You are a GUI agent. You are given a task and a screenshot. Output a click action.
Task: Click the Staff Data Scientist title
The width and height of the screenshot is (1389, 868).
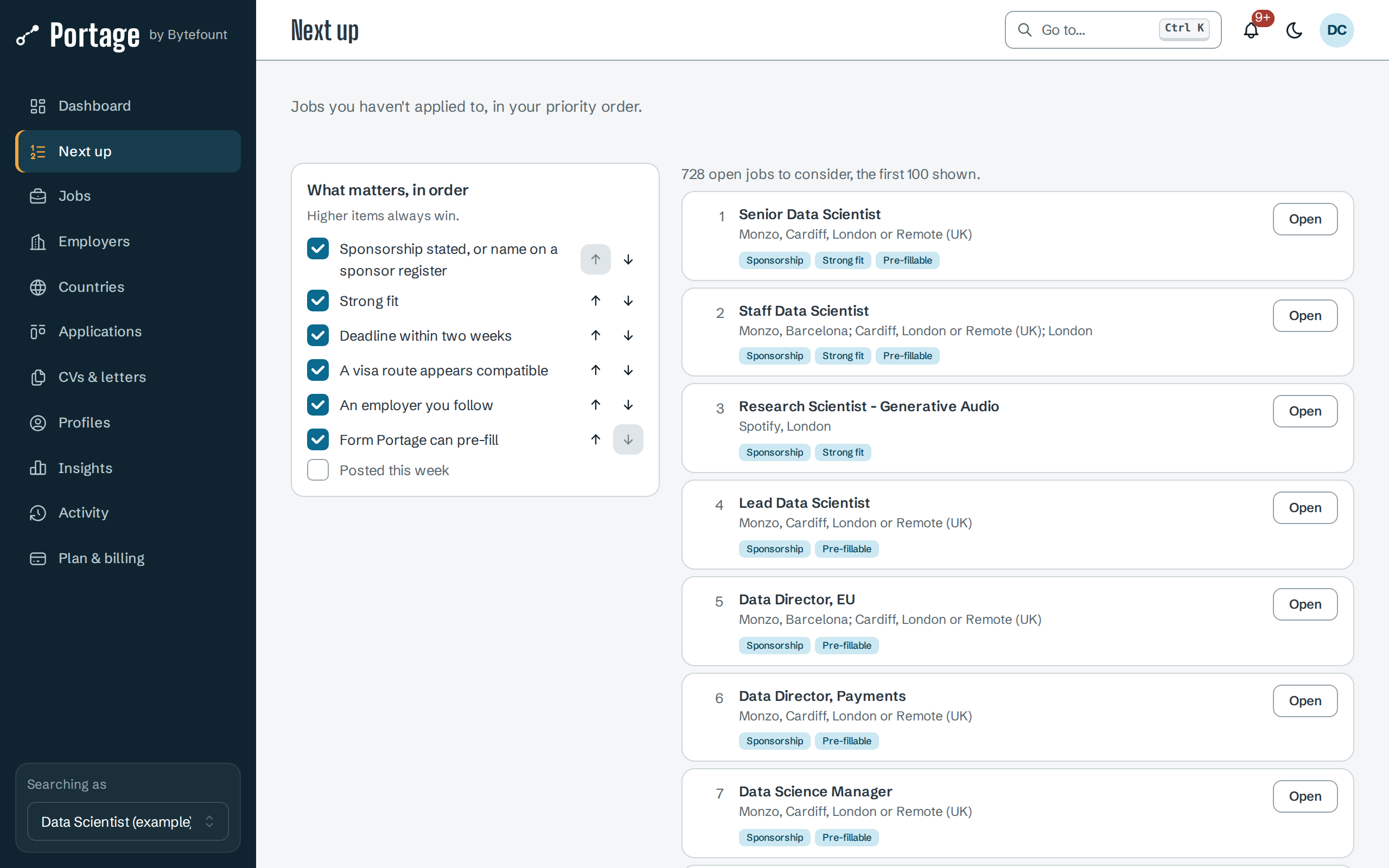(x=804, y=310)
